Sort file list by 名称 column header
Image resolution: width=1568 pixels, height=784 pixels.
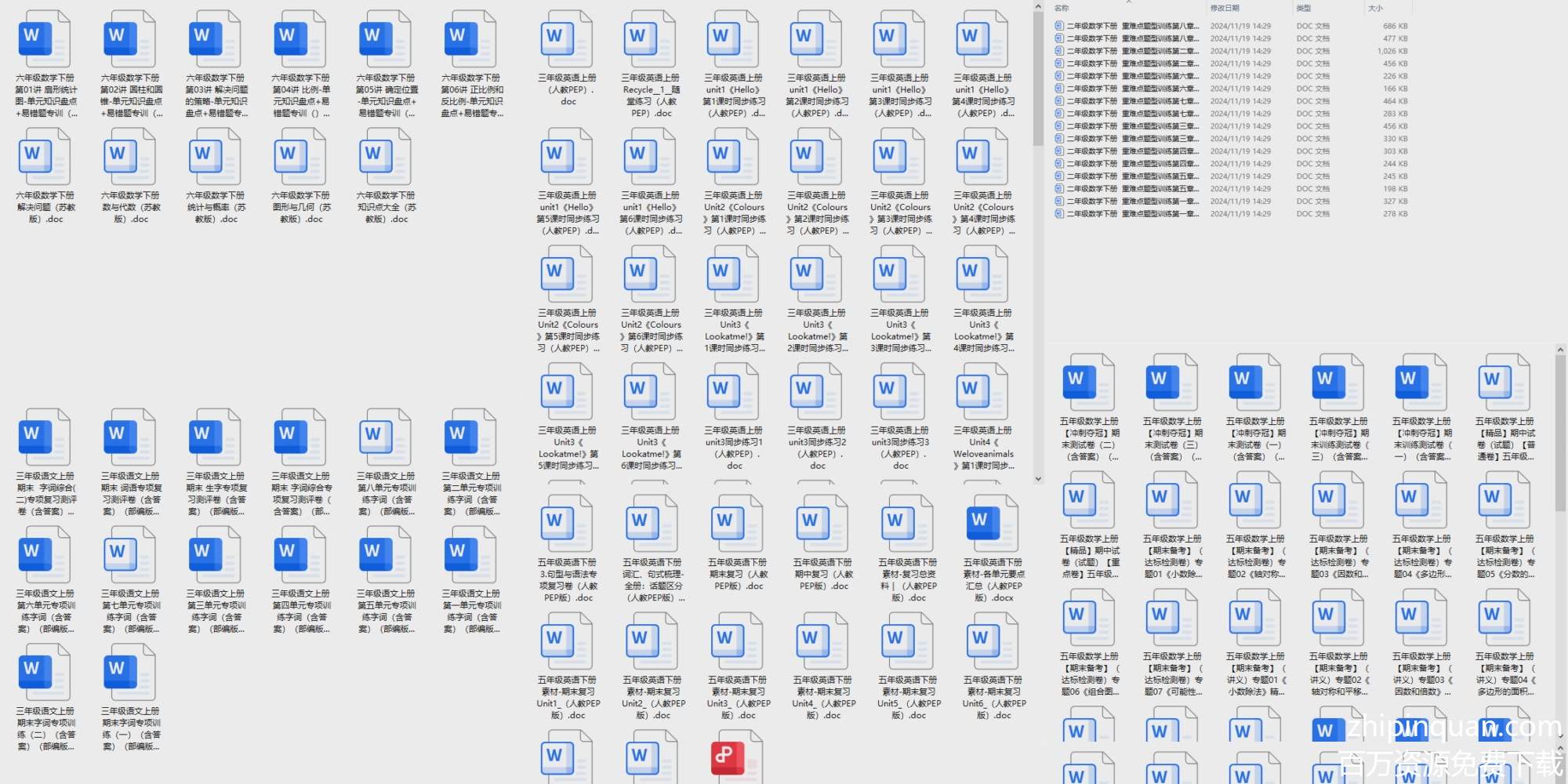pos(1062,8)
